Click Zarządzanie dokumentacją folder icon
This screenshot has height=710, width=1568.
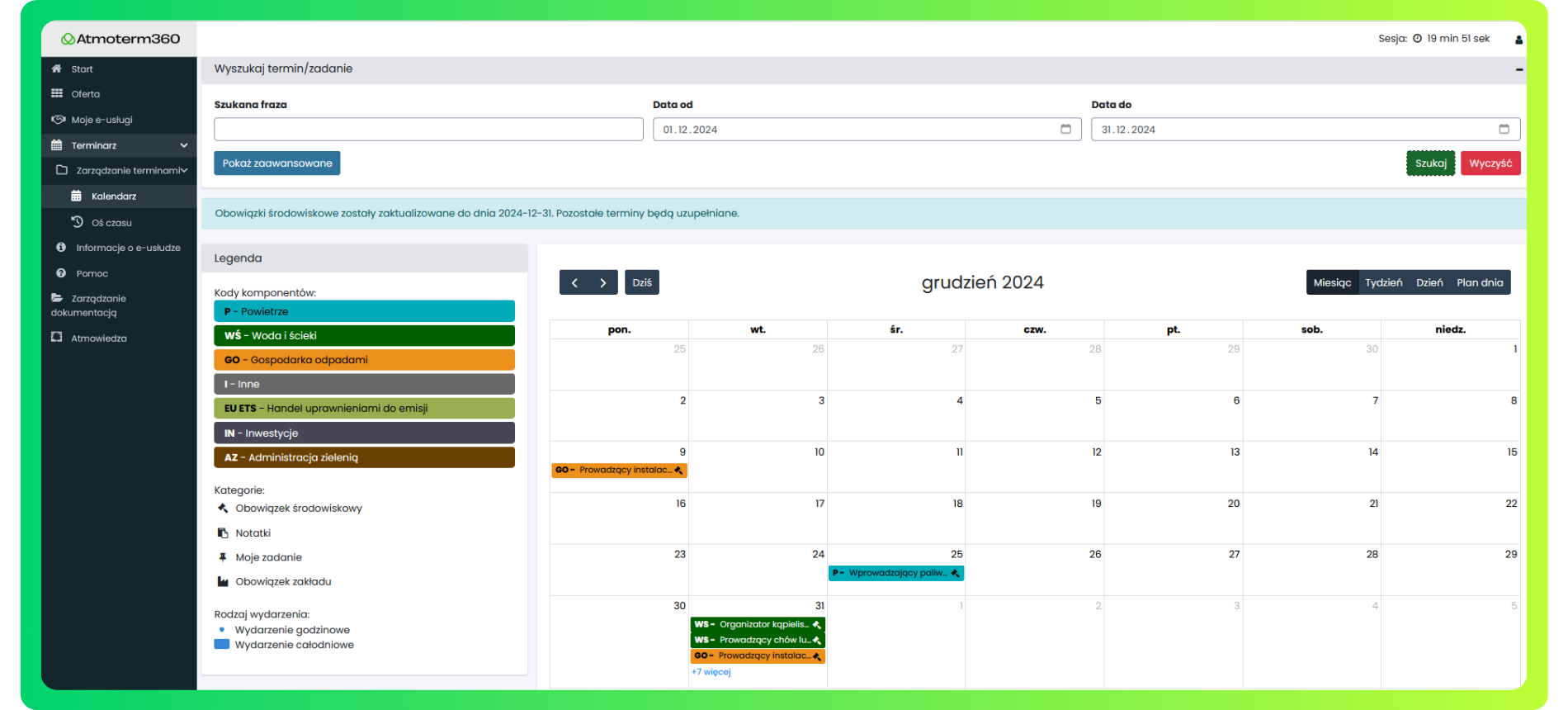pyautogui.click(x=57, y=297)
